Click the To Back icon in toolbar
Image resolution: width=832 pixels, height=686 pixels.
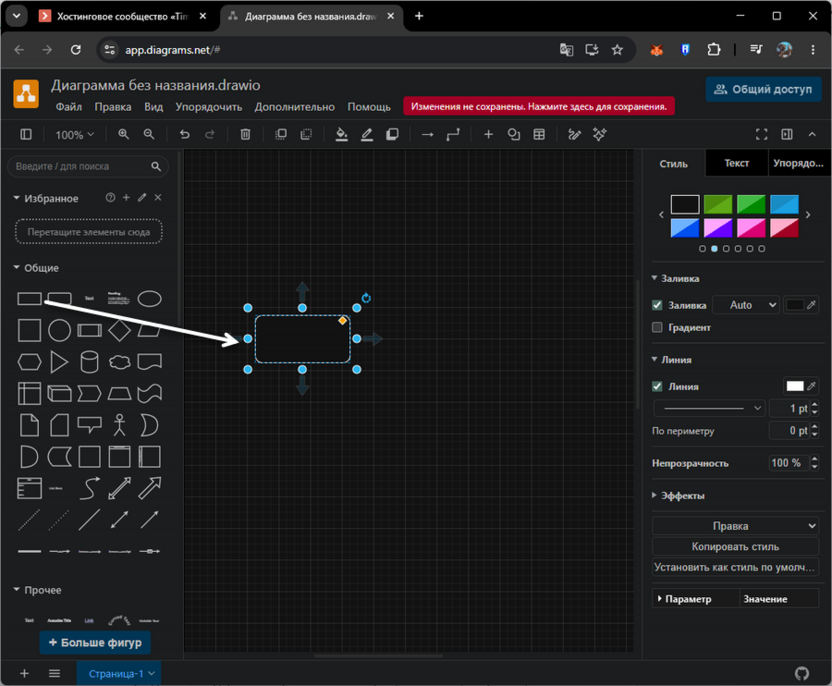click(x=306, y=135)
